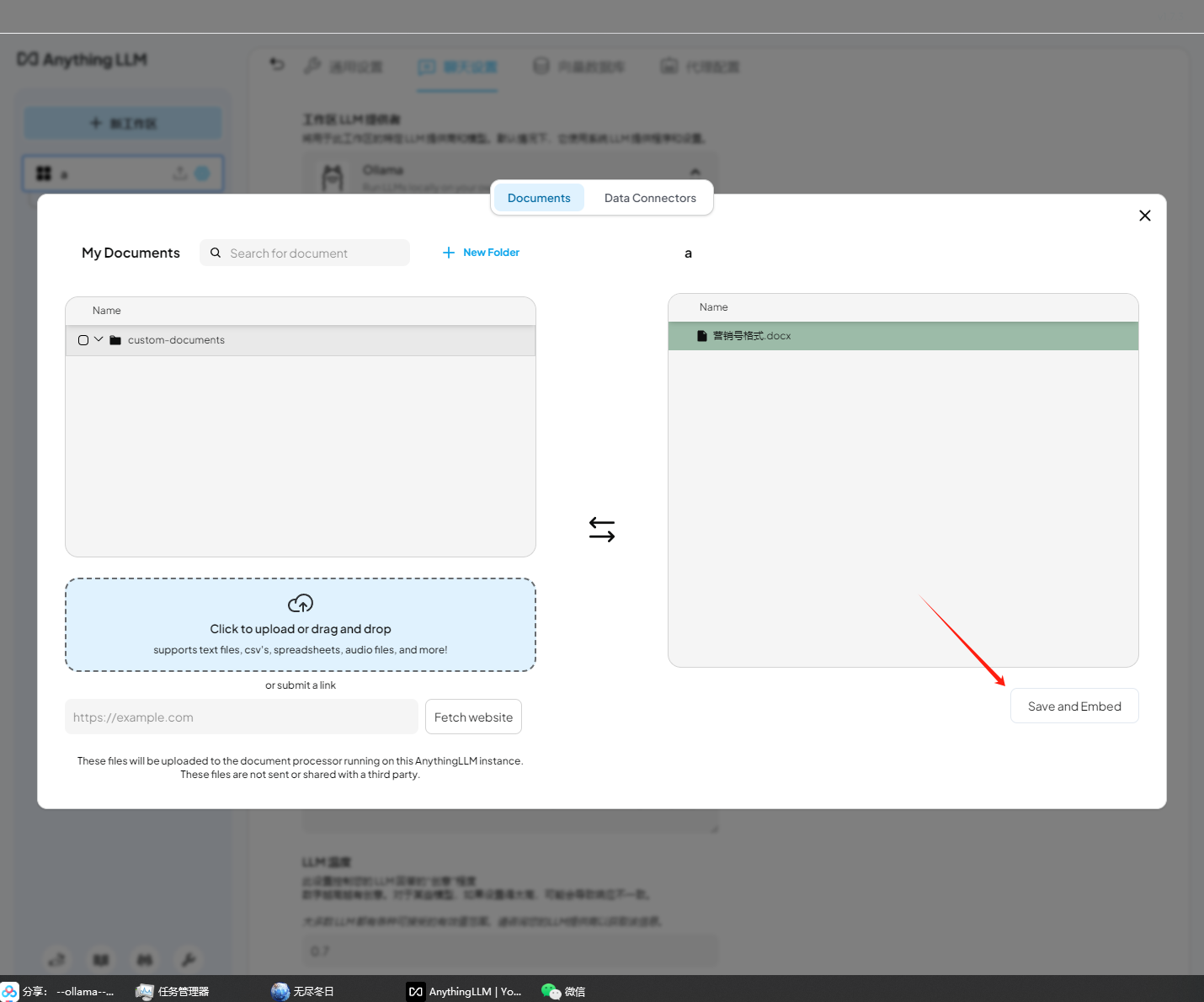This screenshot has width=1204, height=1002.
Task: Click Name header in workspace a list
Action: pos(713,307)
